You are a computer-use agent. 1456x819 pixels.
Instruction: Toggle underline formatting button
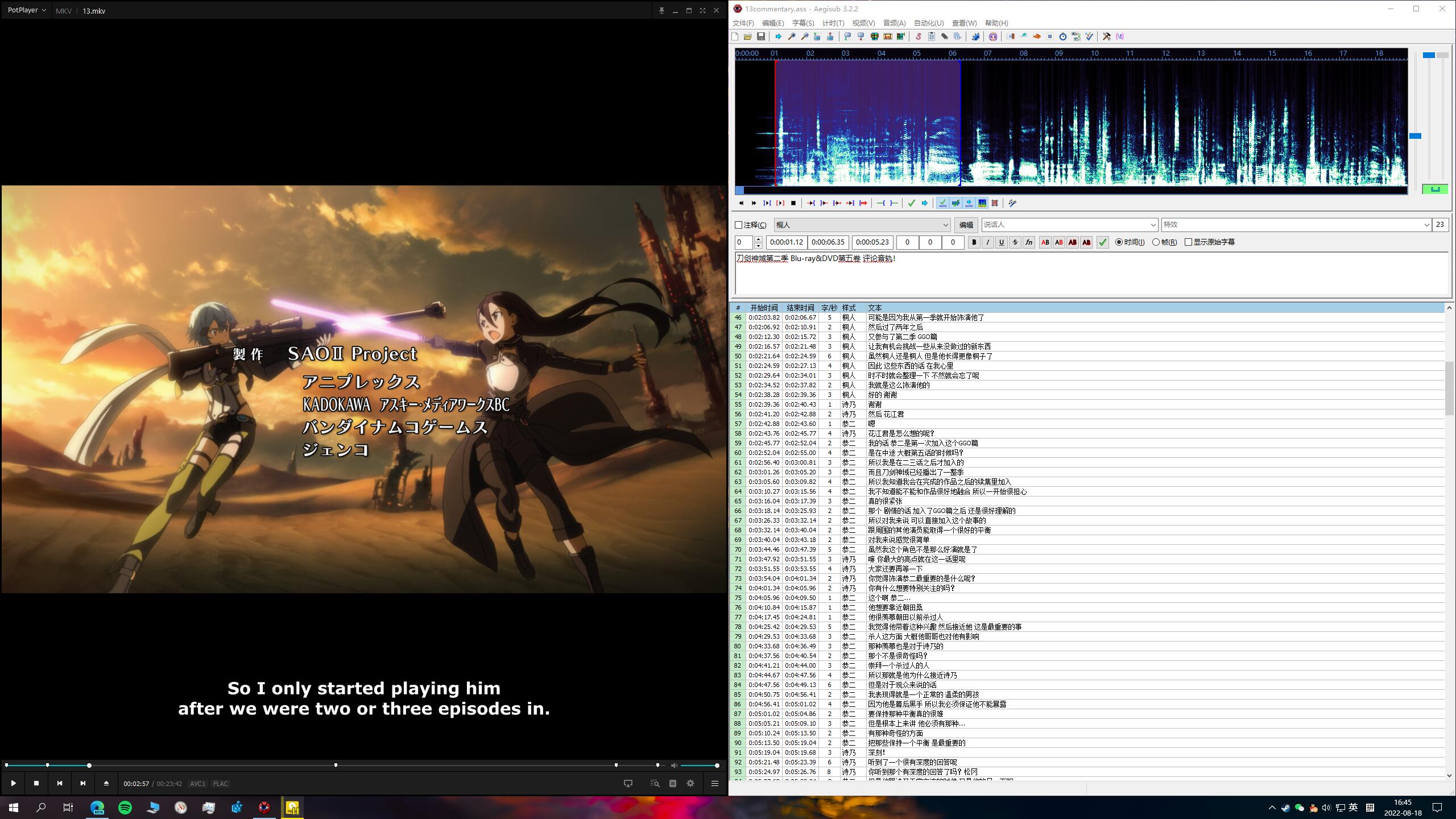pos(1001,242)
